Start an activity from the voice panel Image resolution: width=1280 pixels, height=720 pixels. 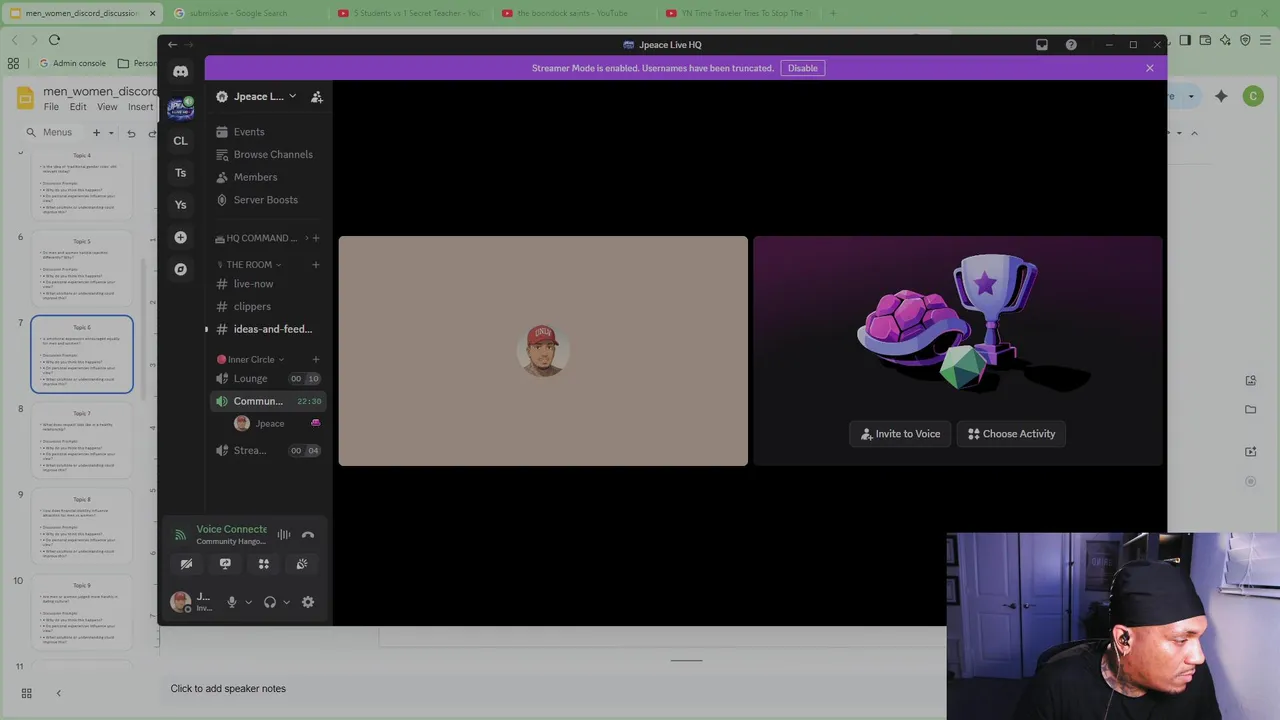264,564
